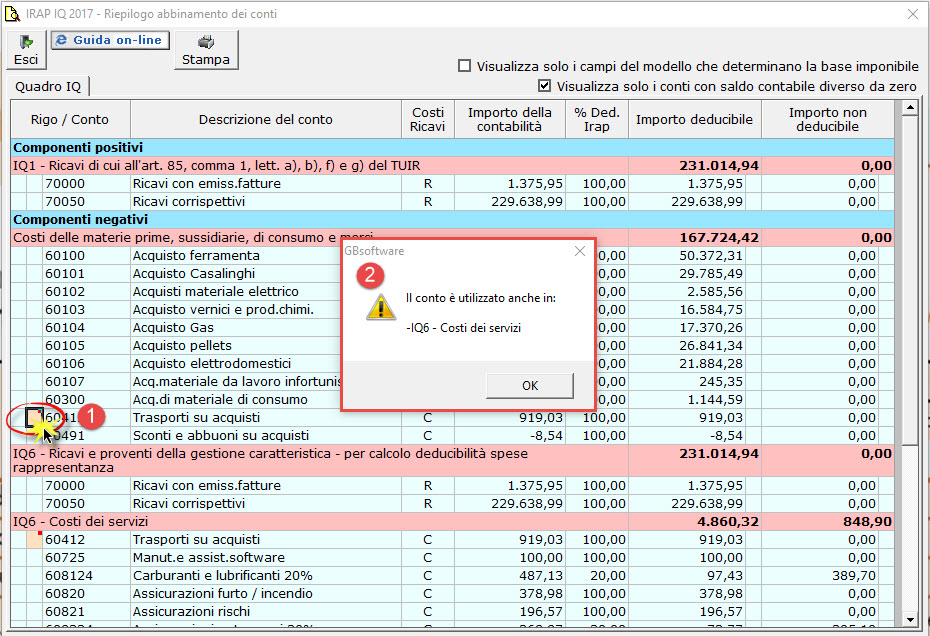Click the total 4.860,32
The height and width of the screenshot is (636, 930).
coord(728,521)
